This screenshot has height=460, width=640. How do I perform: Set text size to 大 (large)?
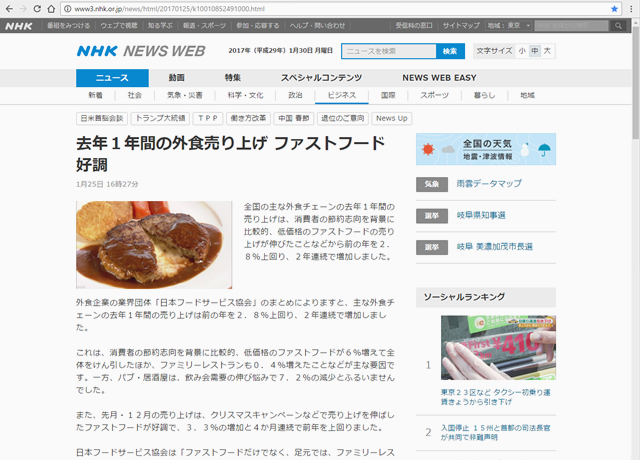547,50
